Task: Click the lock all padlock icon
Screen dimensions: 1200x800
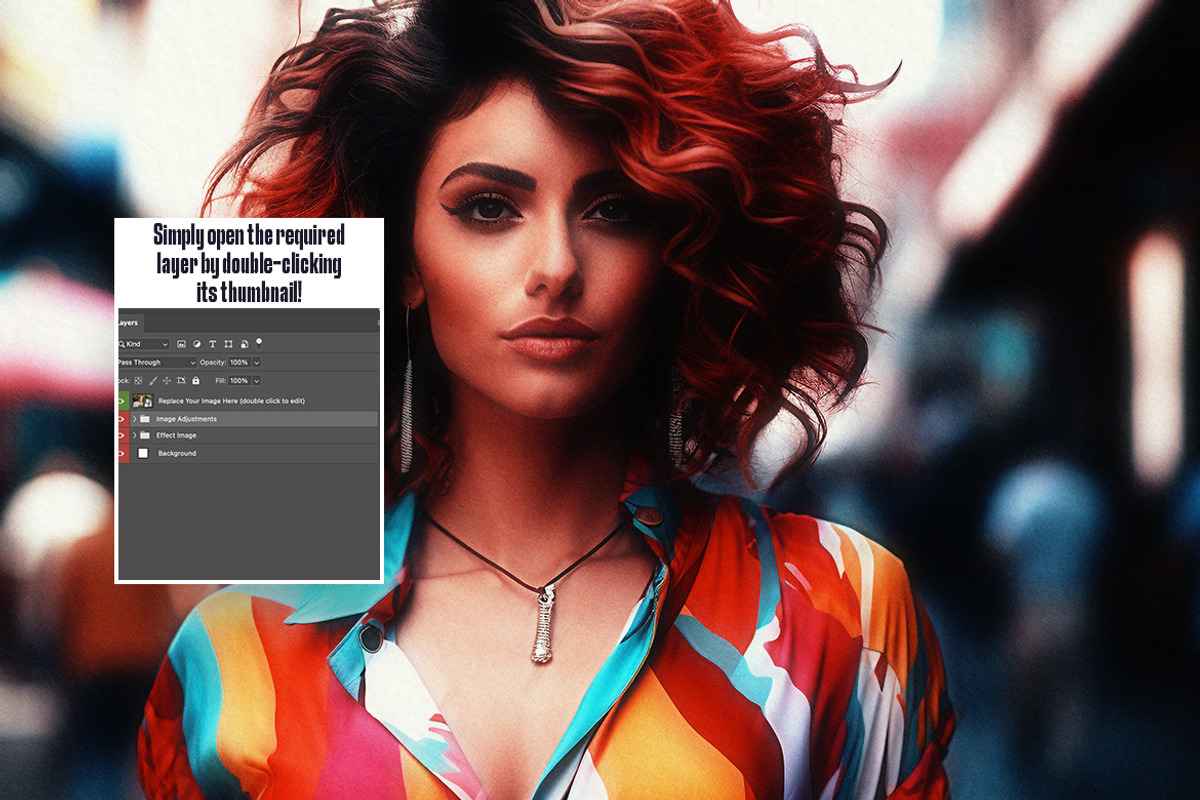Action: click(x=196, y=381)
